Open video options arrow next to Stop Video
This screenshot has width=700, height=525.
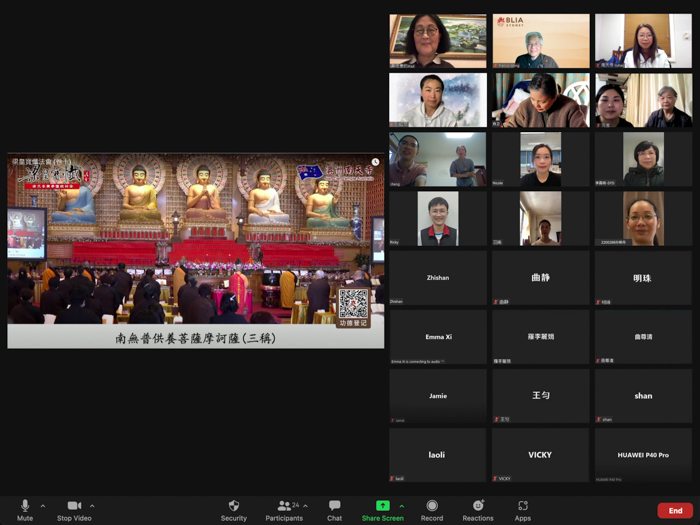pos(92,506)
